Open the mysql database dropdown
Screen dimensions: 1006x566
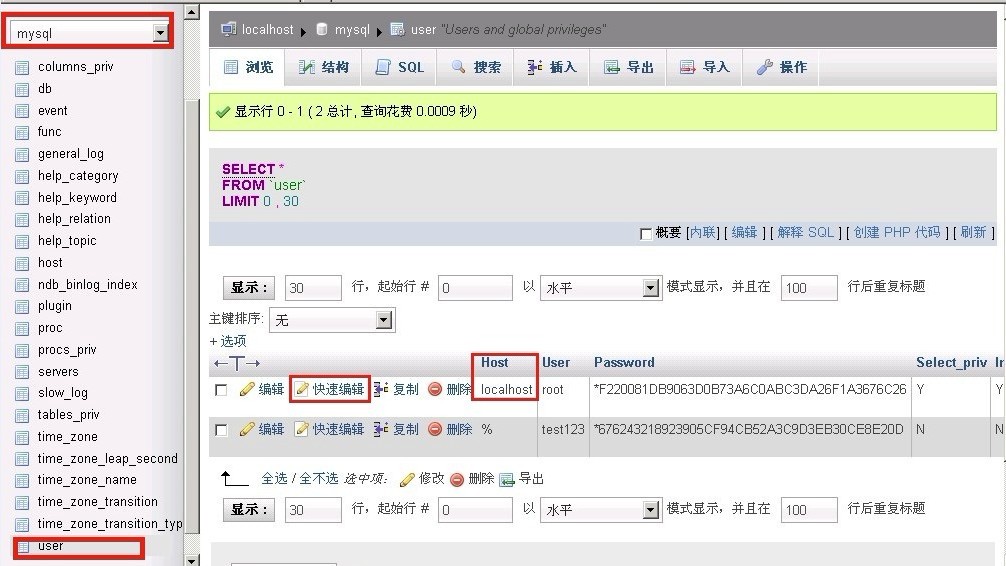pos(160,33)
